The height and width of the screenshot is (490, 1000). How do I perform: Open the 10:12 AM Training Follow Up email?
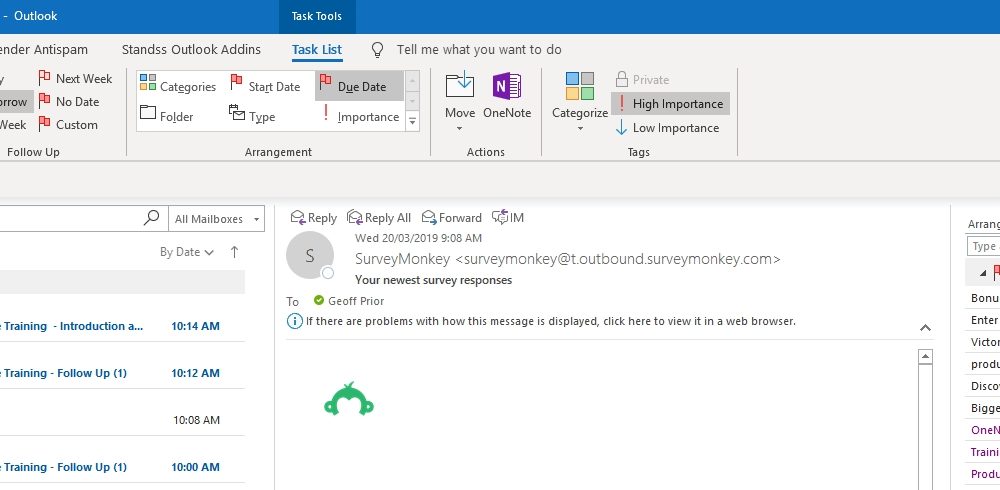(122, 373)
